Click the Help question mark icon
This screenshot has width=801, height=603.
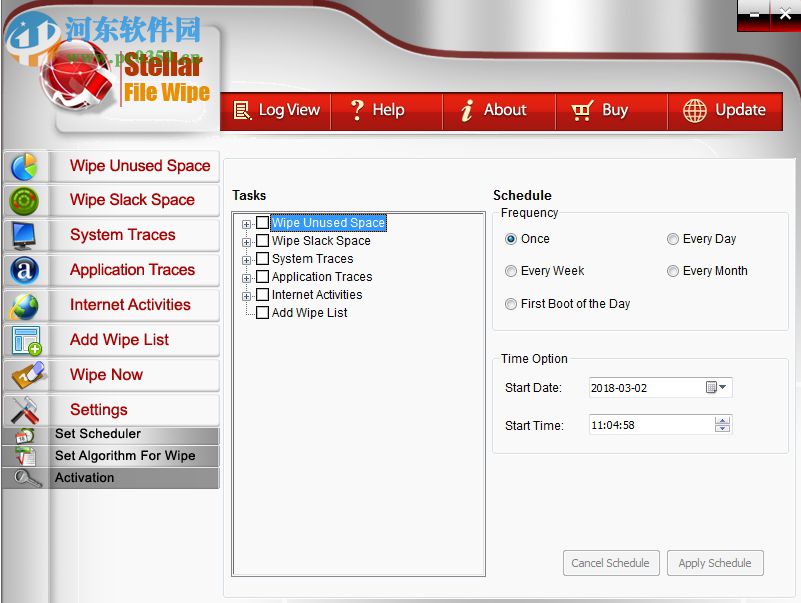point(357,110)
